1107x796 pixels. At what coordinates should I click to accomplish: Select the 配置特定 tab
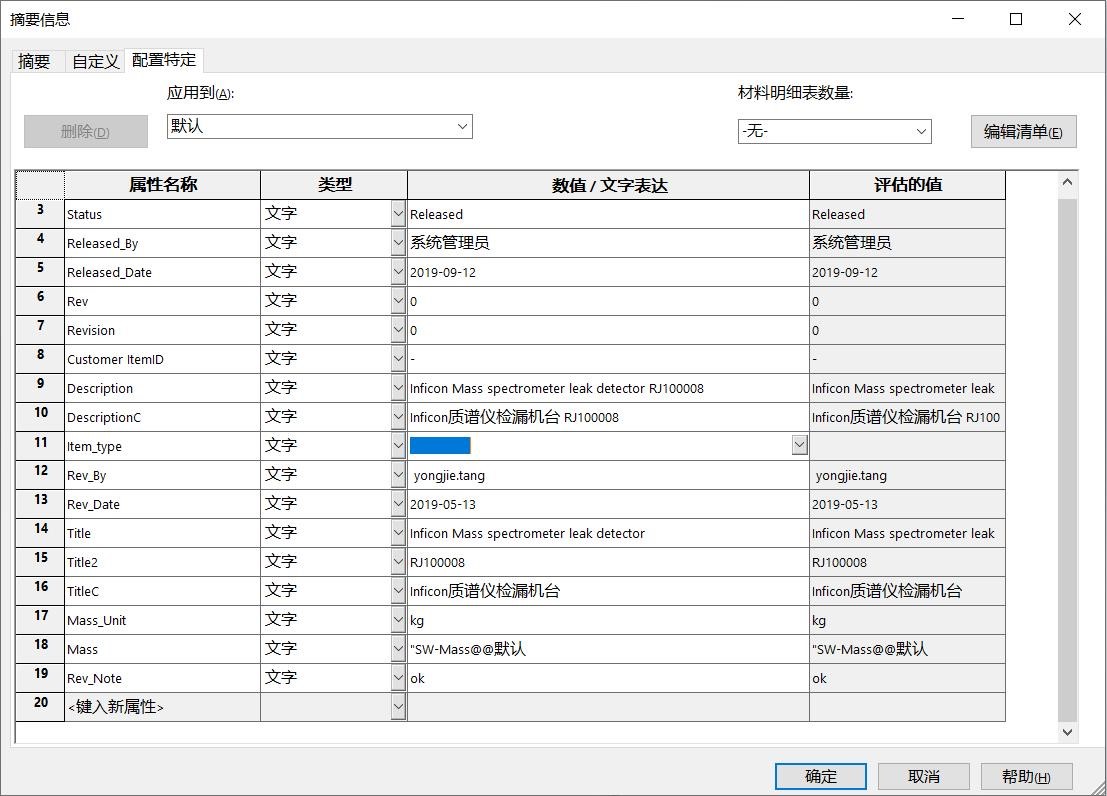pos(164,60)
